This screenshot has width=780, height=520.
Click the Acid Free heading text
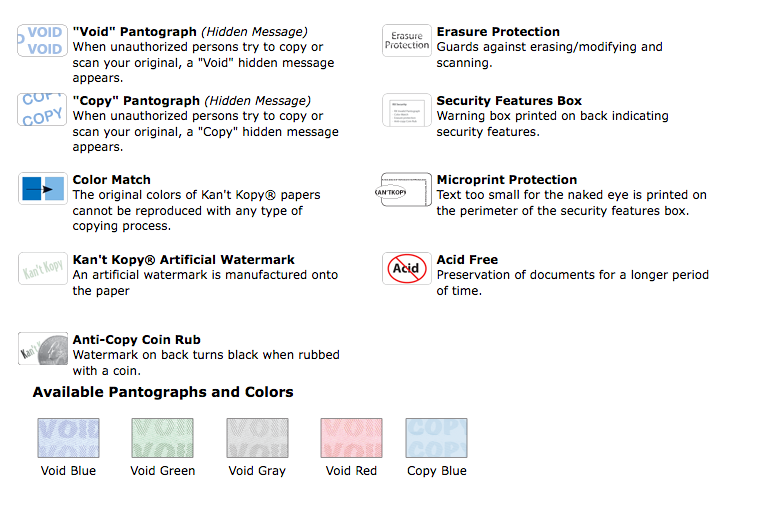pos(467,260)
